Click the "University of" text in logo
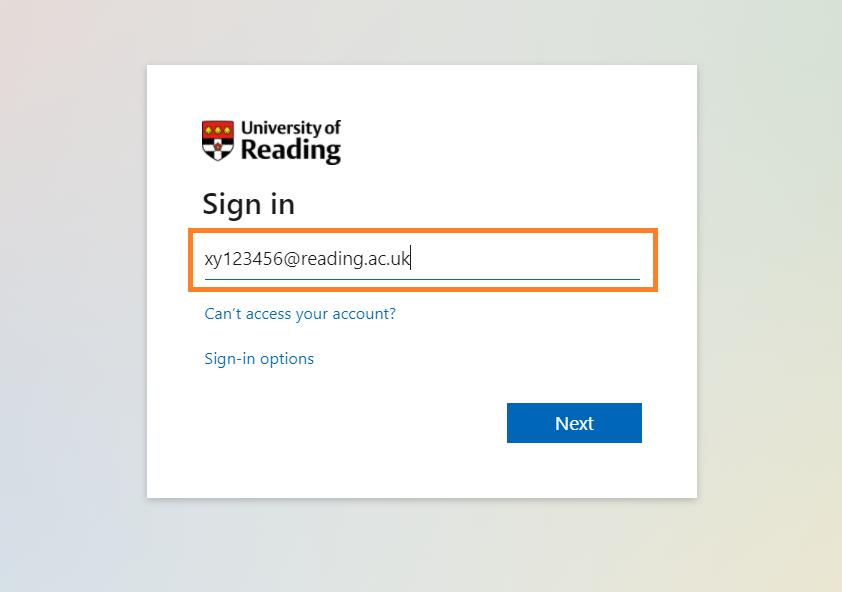The height and width of the screenshot is (592, 842). [291, 128]
